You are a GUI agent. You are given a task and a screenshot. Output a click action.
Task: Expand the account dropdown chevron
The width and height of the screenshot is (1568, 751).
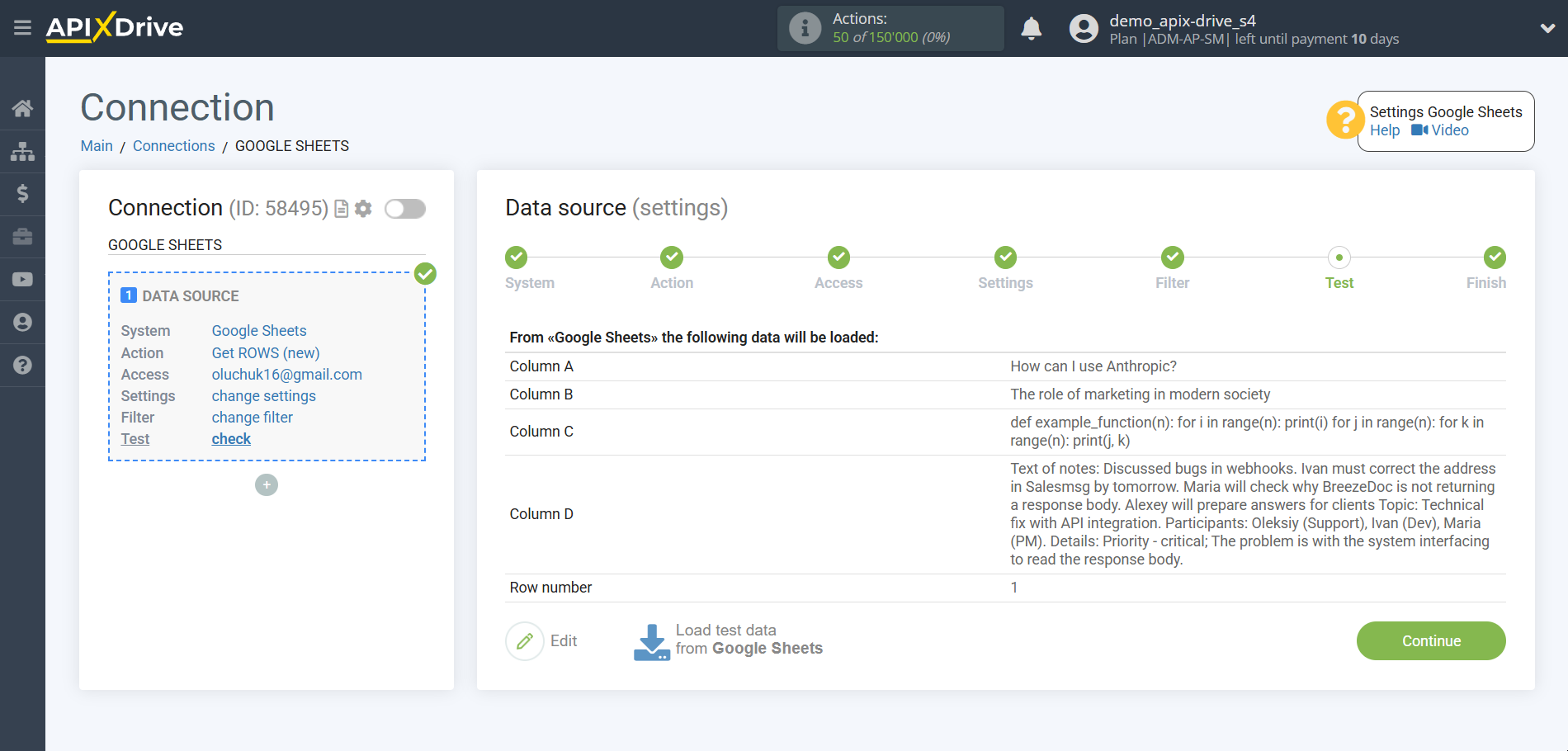pos(1547,28)
